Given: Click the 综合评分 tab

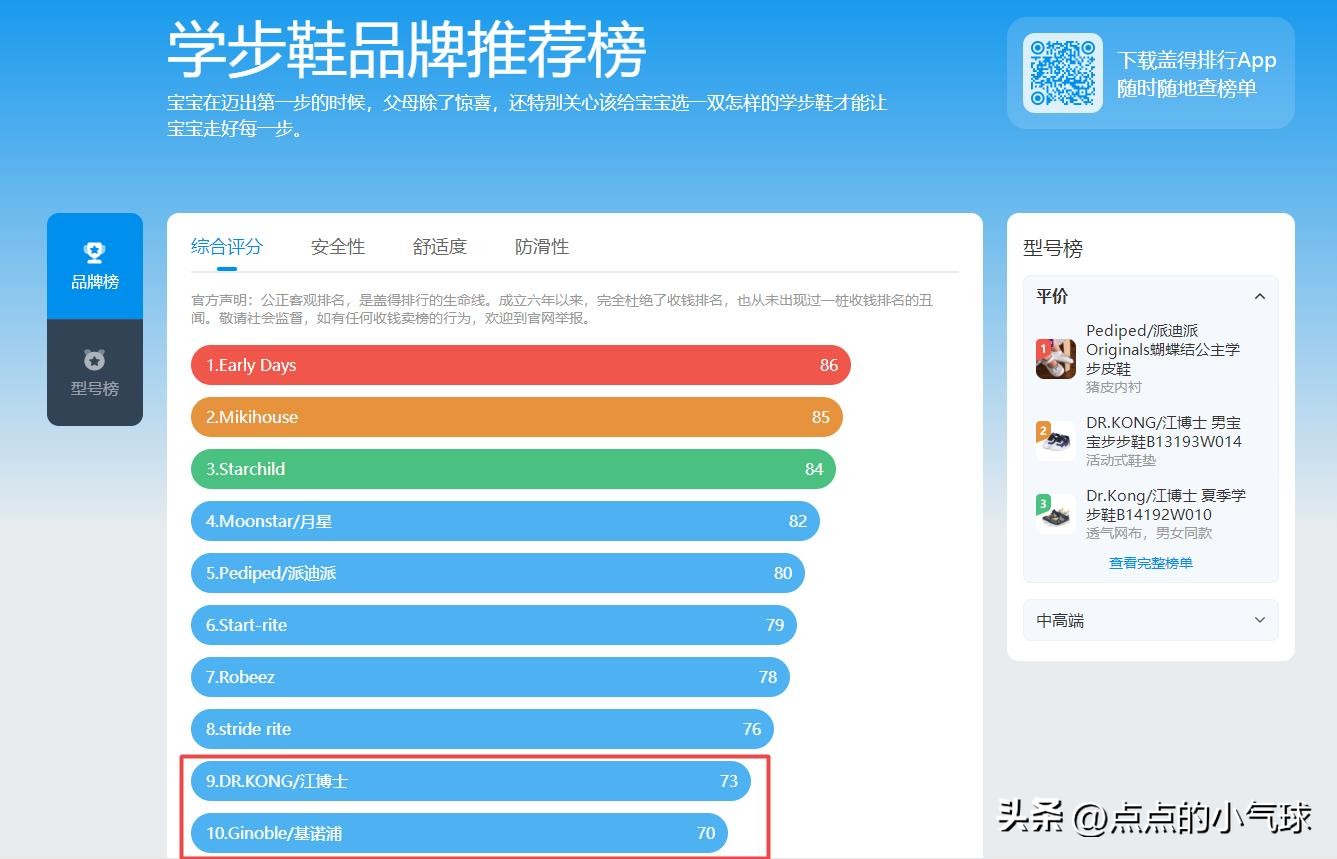Looking at the screenshot, I should 226,246.
